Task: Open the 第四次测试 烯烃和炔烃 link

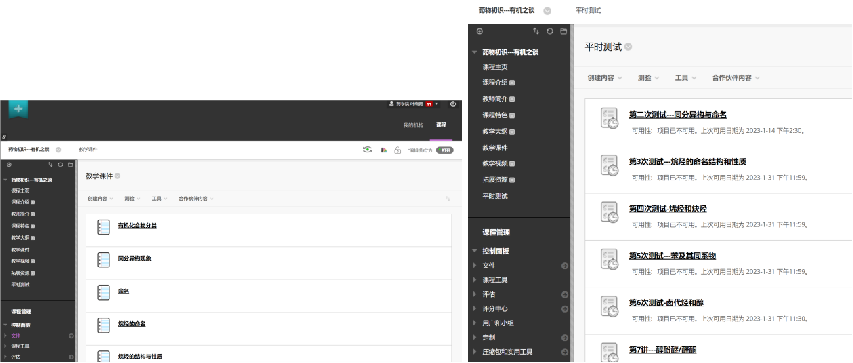Action: [x=667, y=208]
